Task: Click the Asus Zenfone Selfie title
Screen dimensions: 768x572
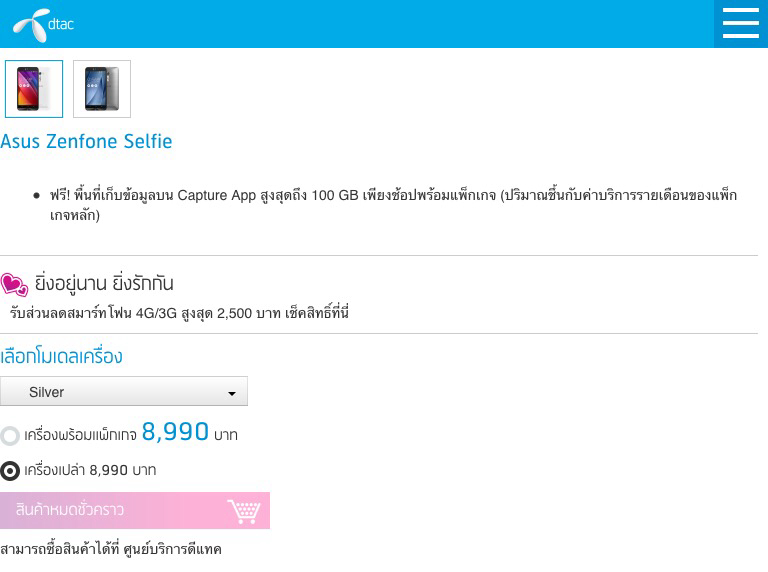Action: [x=86, y=141]
